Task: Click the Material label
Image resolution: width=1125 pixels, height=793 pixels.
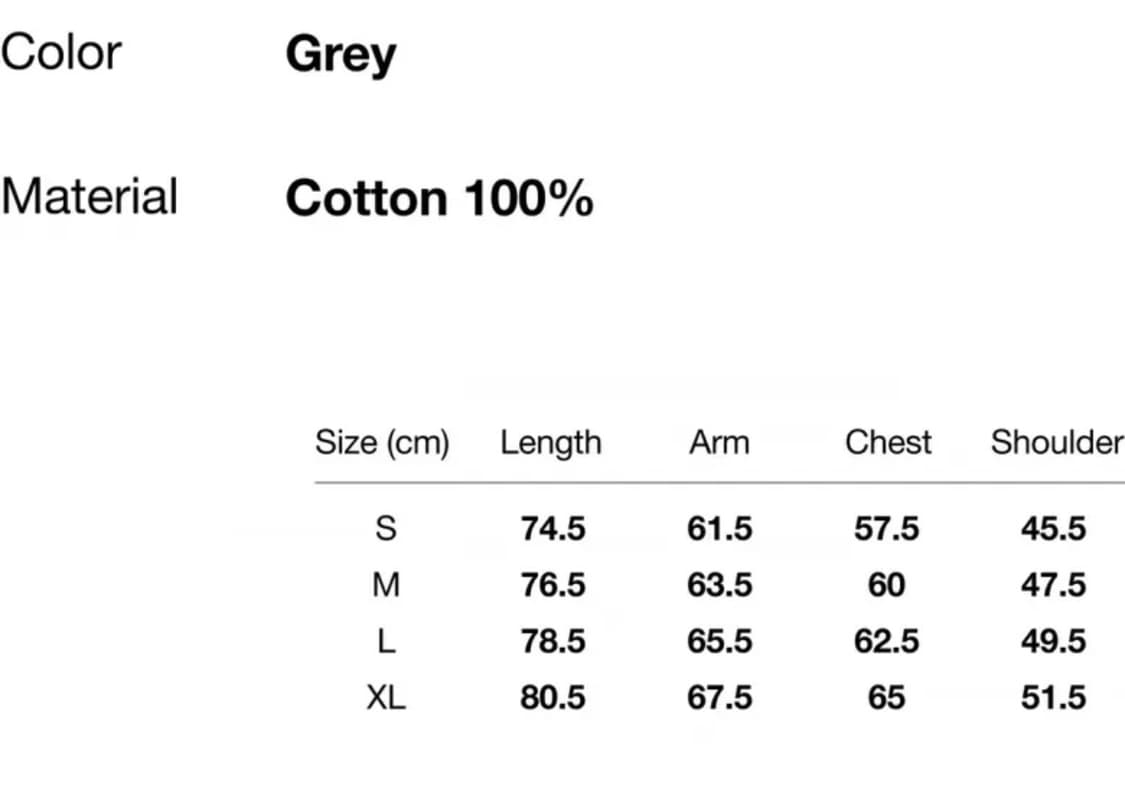Action: click(x=89, y=196)
